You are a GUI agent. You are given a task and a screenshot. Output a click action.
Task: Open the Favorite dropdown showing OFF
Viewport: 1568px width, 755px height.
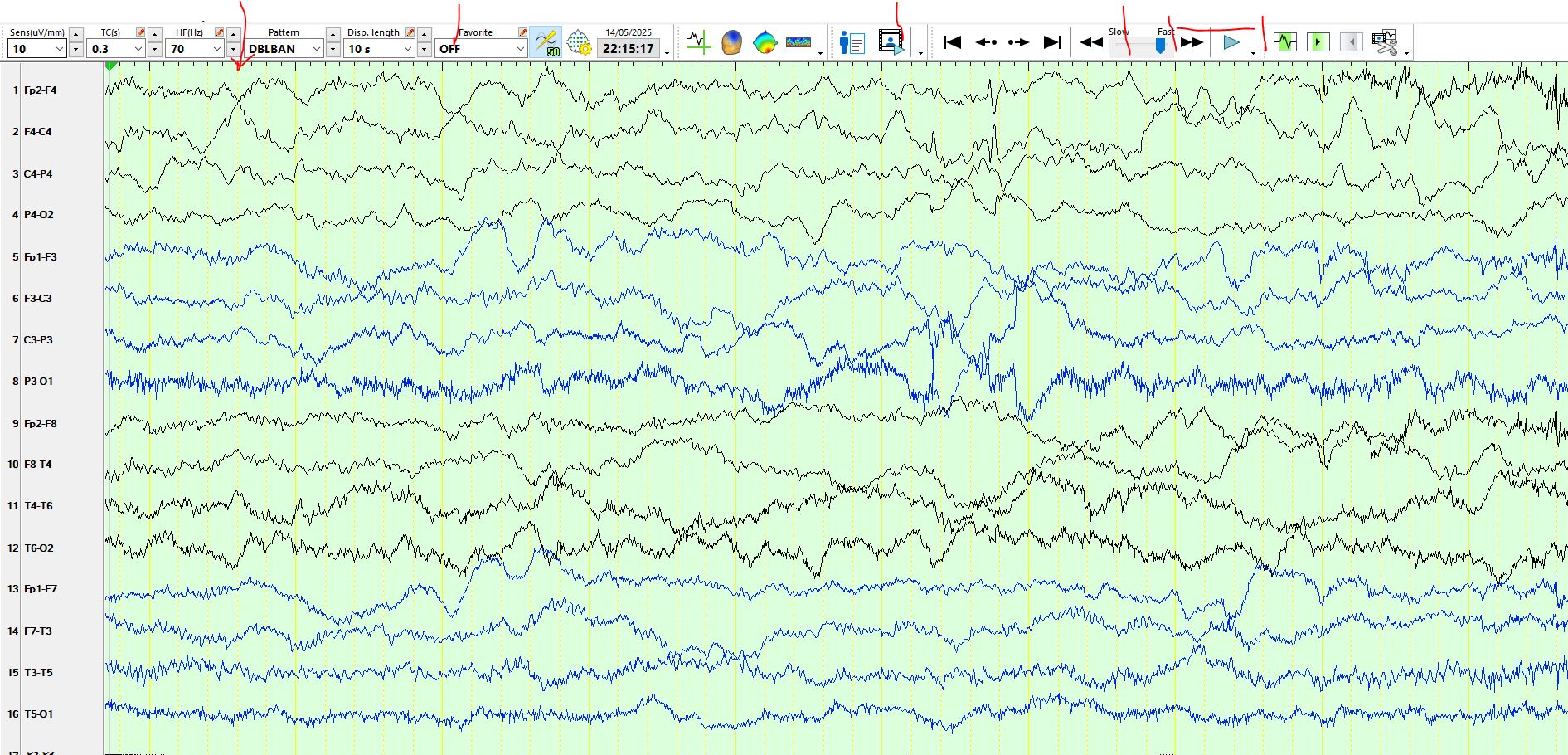(x=482, y=49)
